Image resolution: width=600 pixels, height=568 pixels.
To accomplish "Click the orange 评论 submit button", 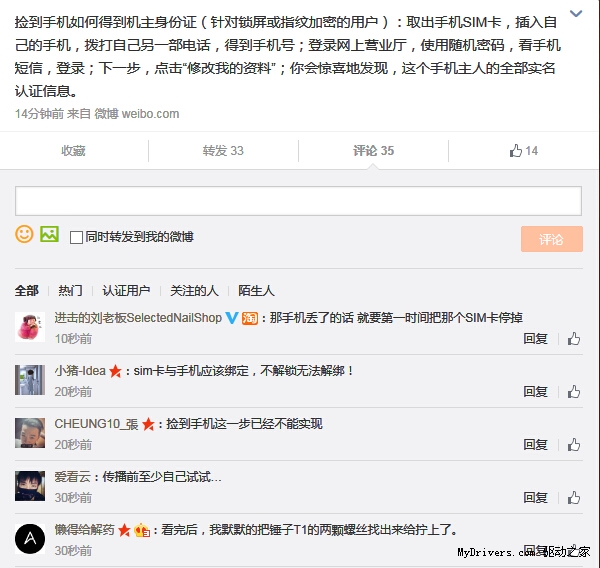I will pos(551,239).
